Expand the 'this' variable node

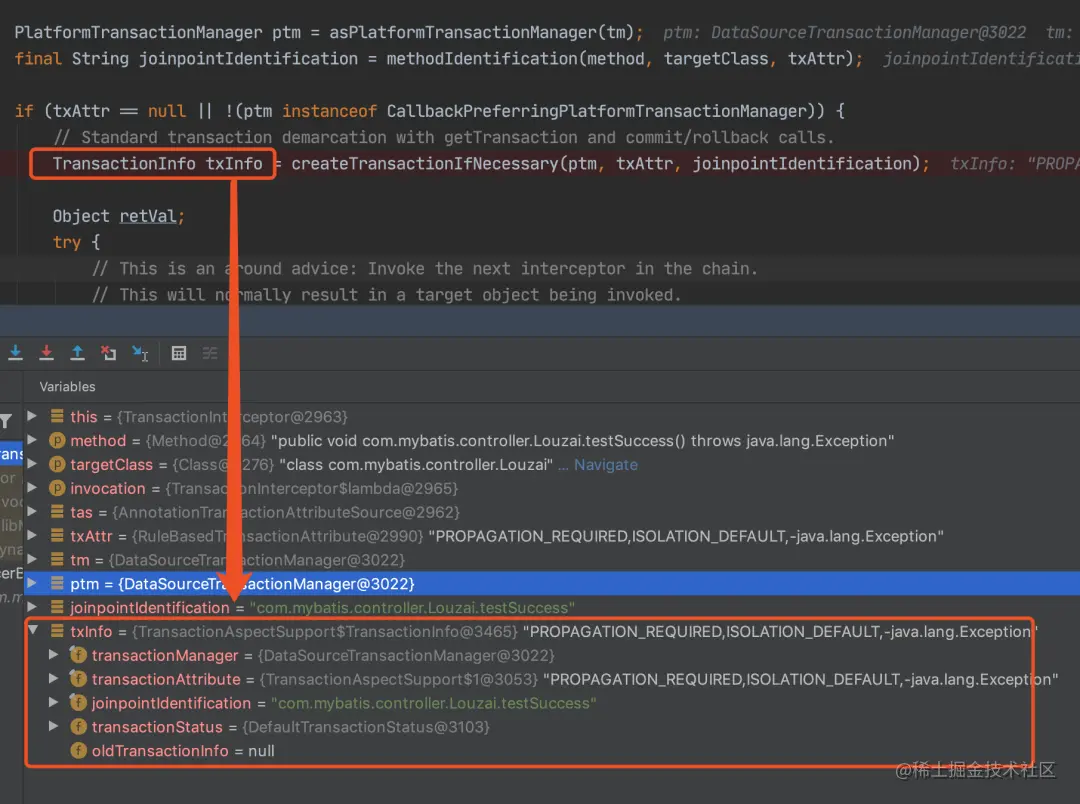pos(32,416)
